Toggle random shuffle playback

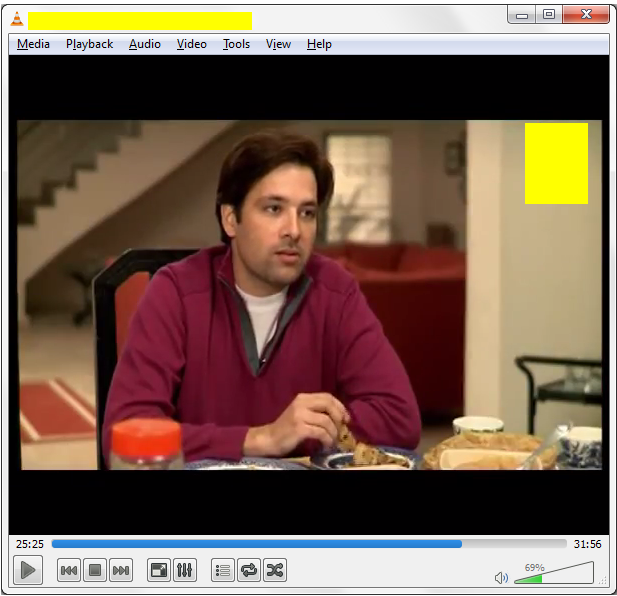[x=275, y=570]
